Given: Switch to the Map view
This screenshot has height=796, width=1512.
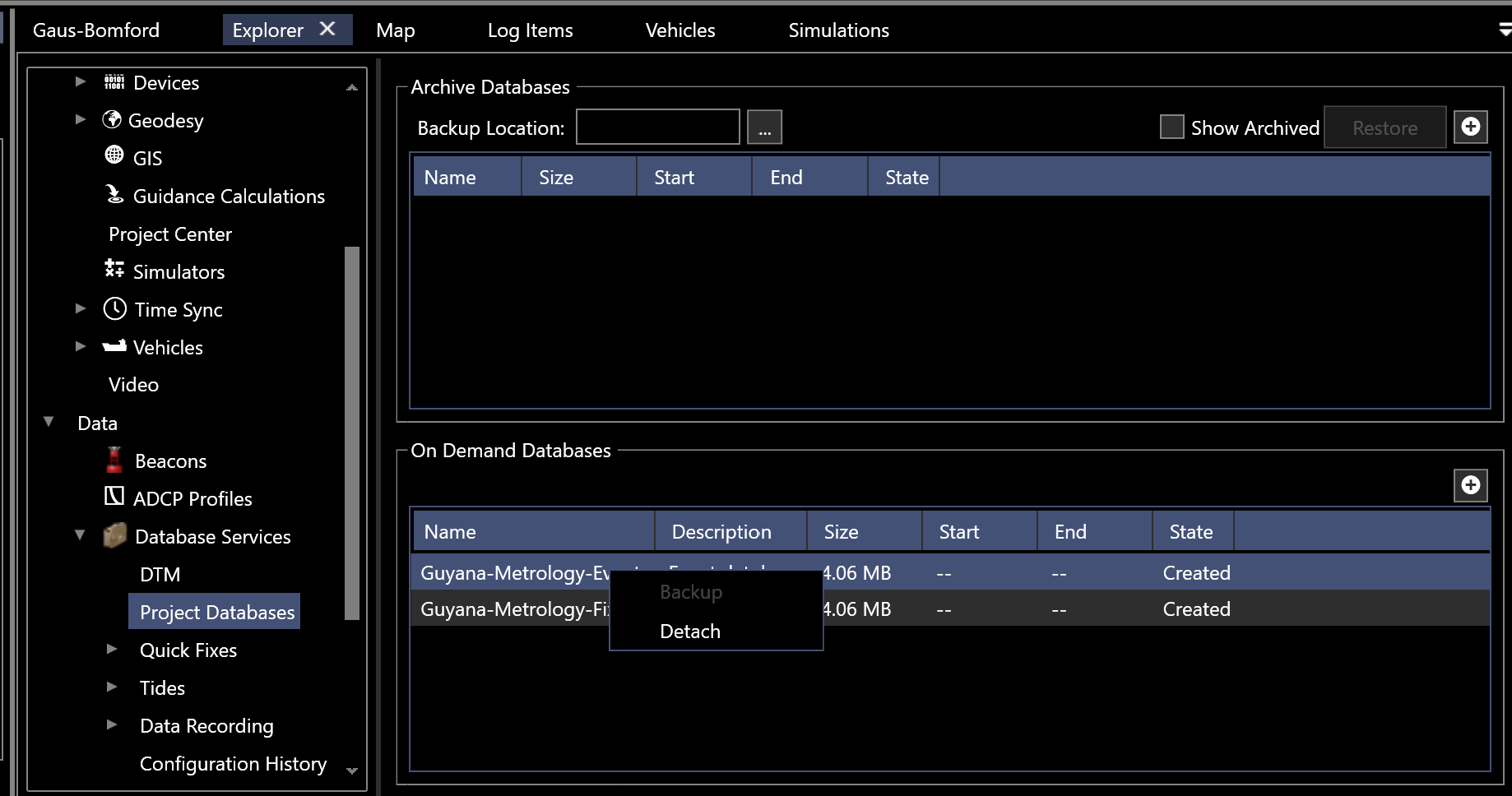Looking at the screenshot, I should coord(395,30).
